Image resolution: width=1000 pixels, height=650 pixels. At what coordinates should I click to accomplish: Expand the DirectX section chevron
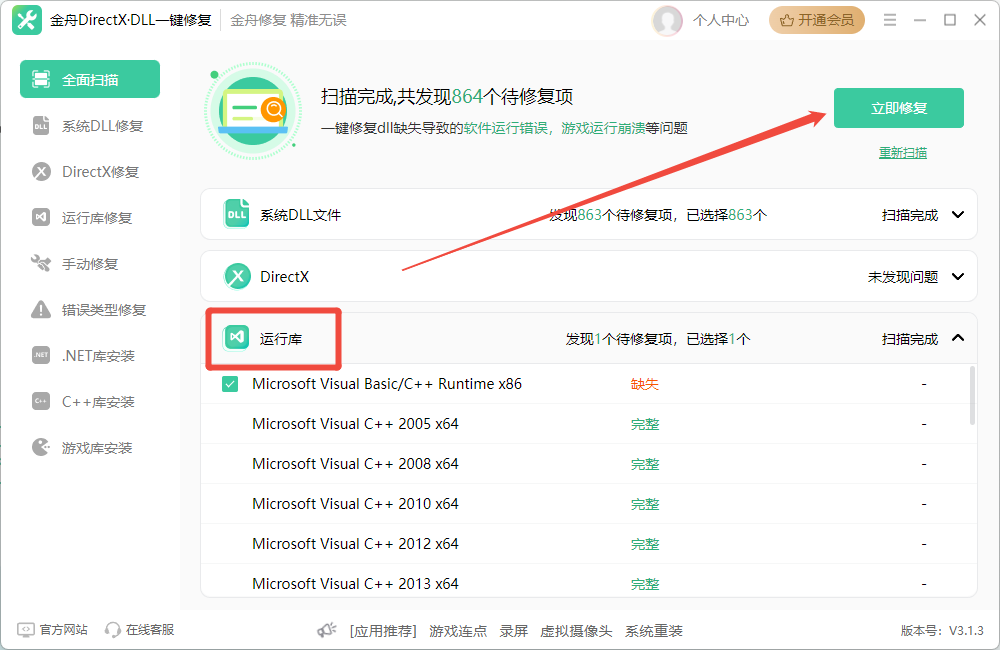958,277
